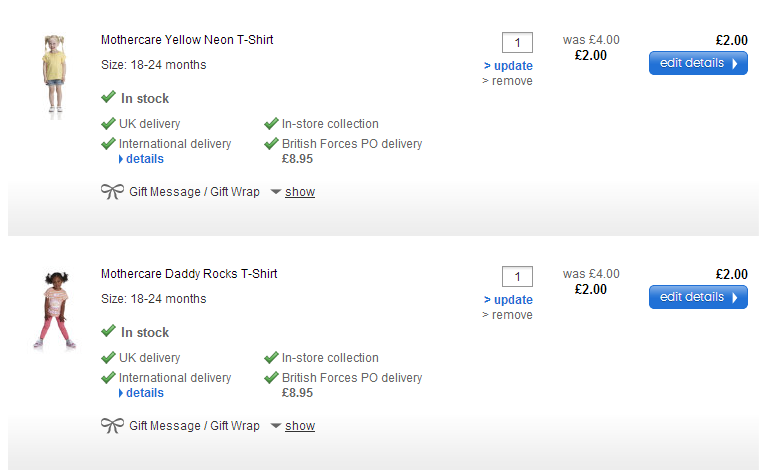
Task: Focus quantity field for Daddy Rocks T-Shirt
Action: (517, 277)
